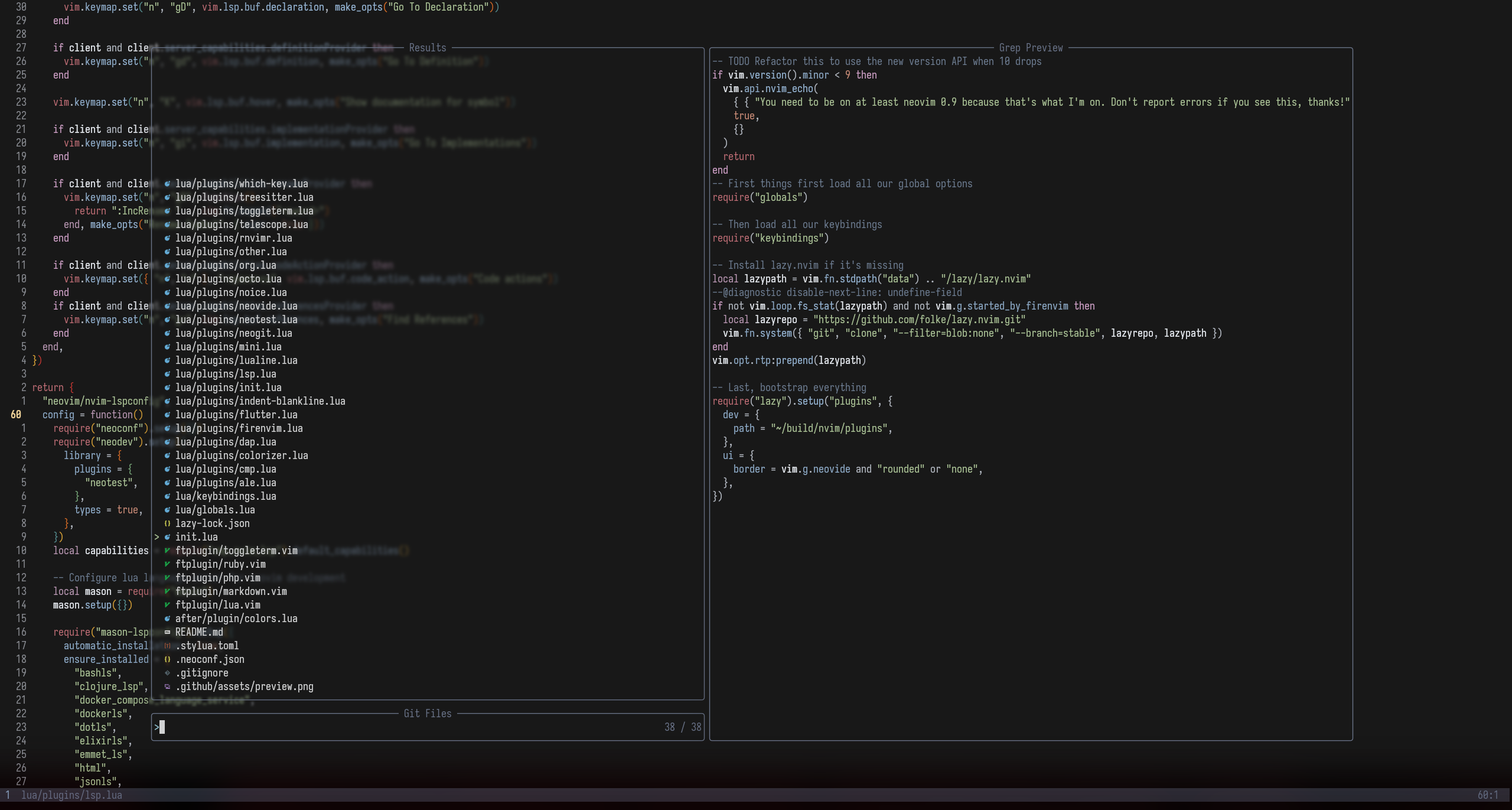Click the 38 / 38 results counter

[x=683, y=727]
